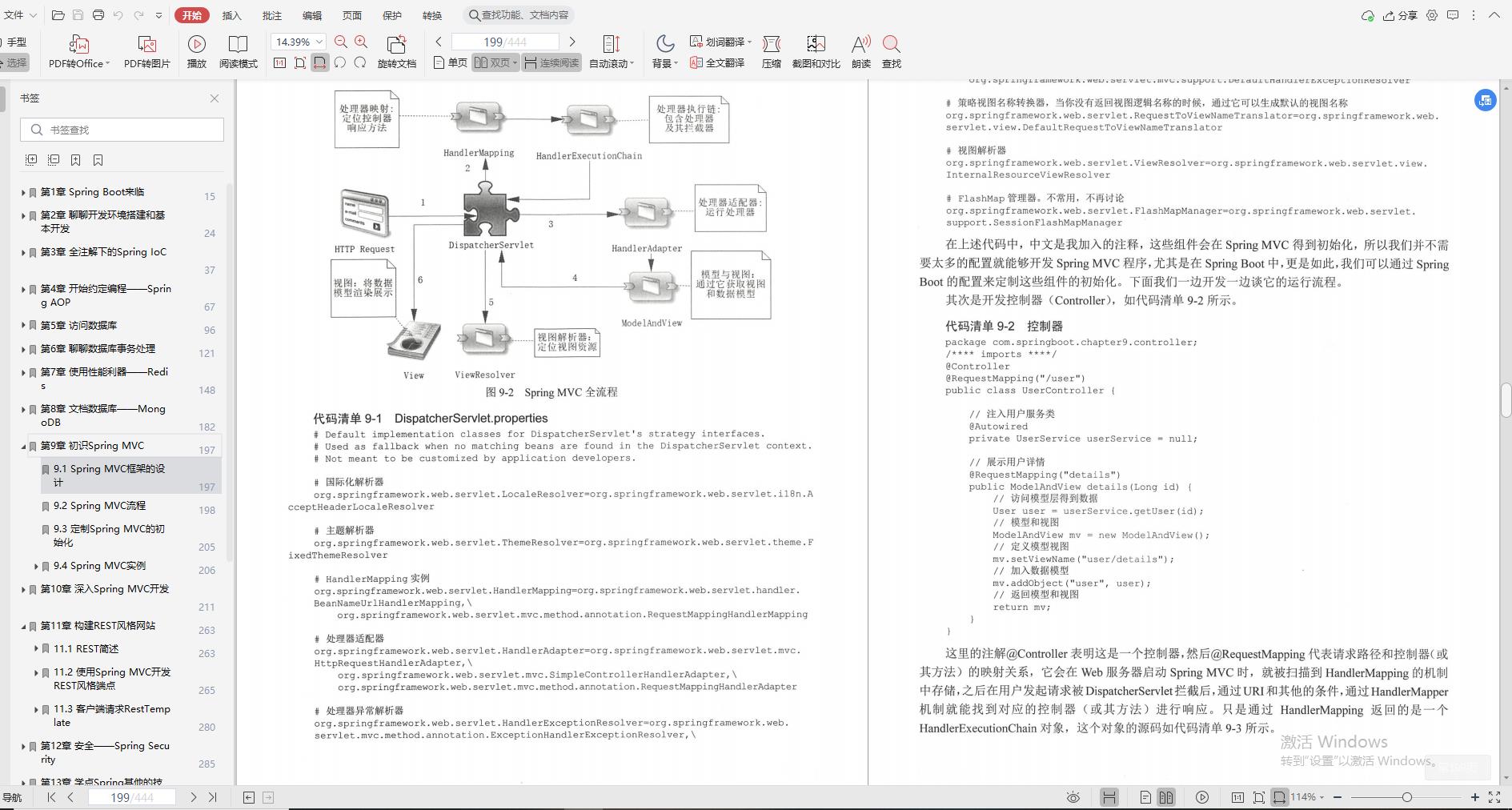
Task: Open 截图和对比 screenshot and compare tool
Action: click(x=816, y=44)
